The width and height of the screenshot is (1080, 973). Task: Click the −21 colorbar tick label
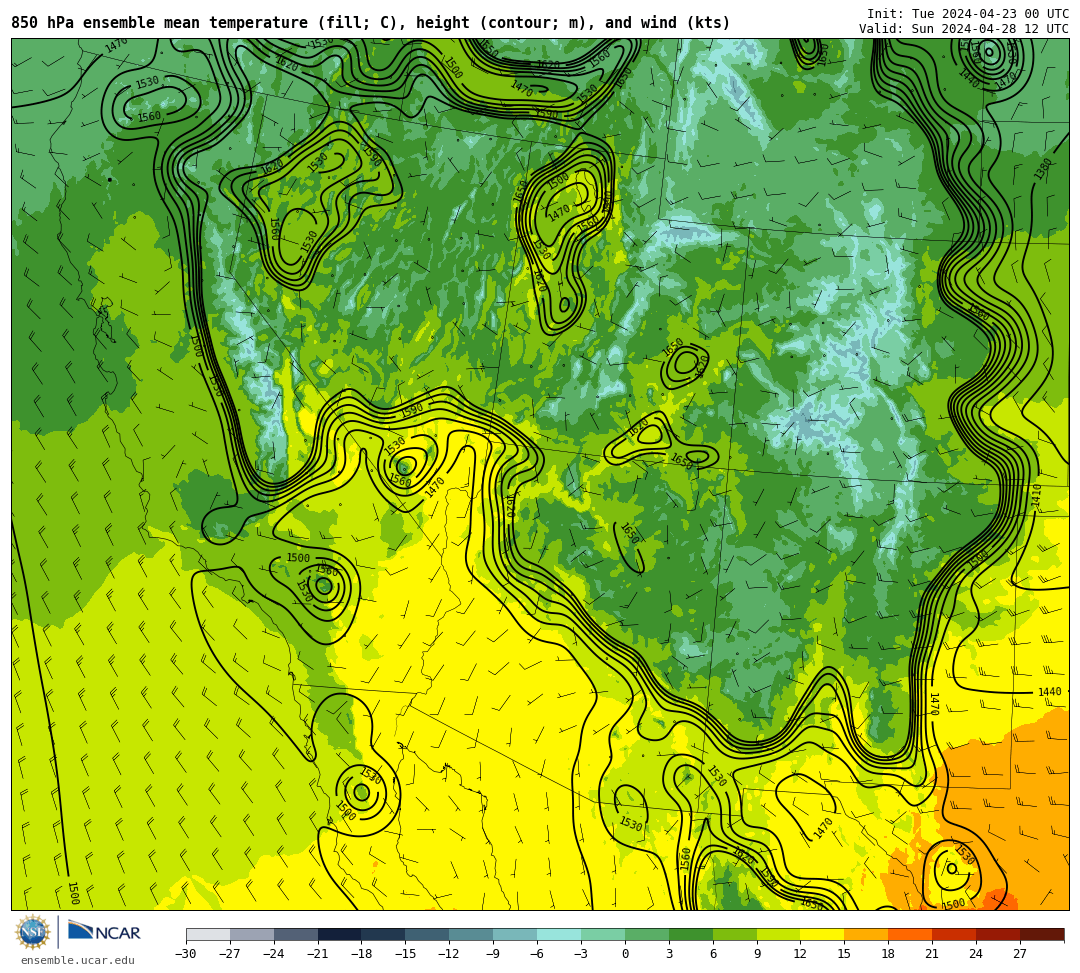318,954
